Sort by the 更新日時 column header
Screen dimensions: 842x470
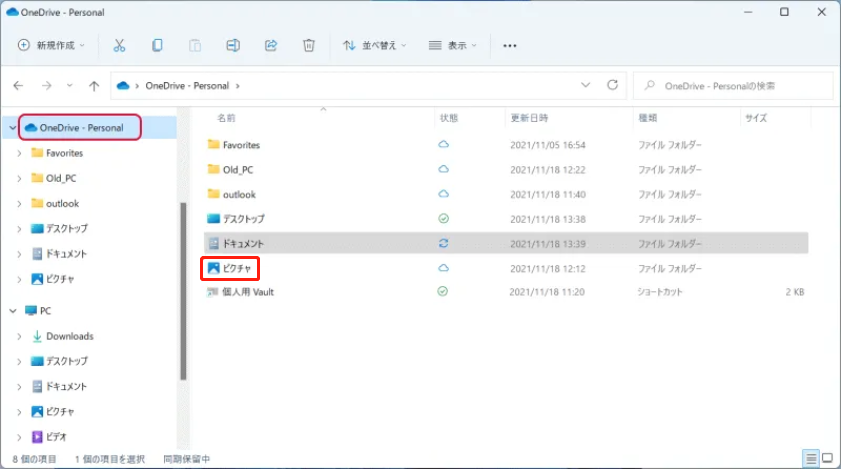coord(529,118)
